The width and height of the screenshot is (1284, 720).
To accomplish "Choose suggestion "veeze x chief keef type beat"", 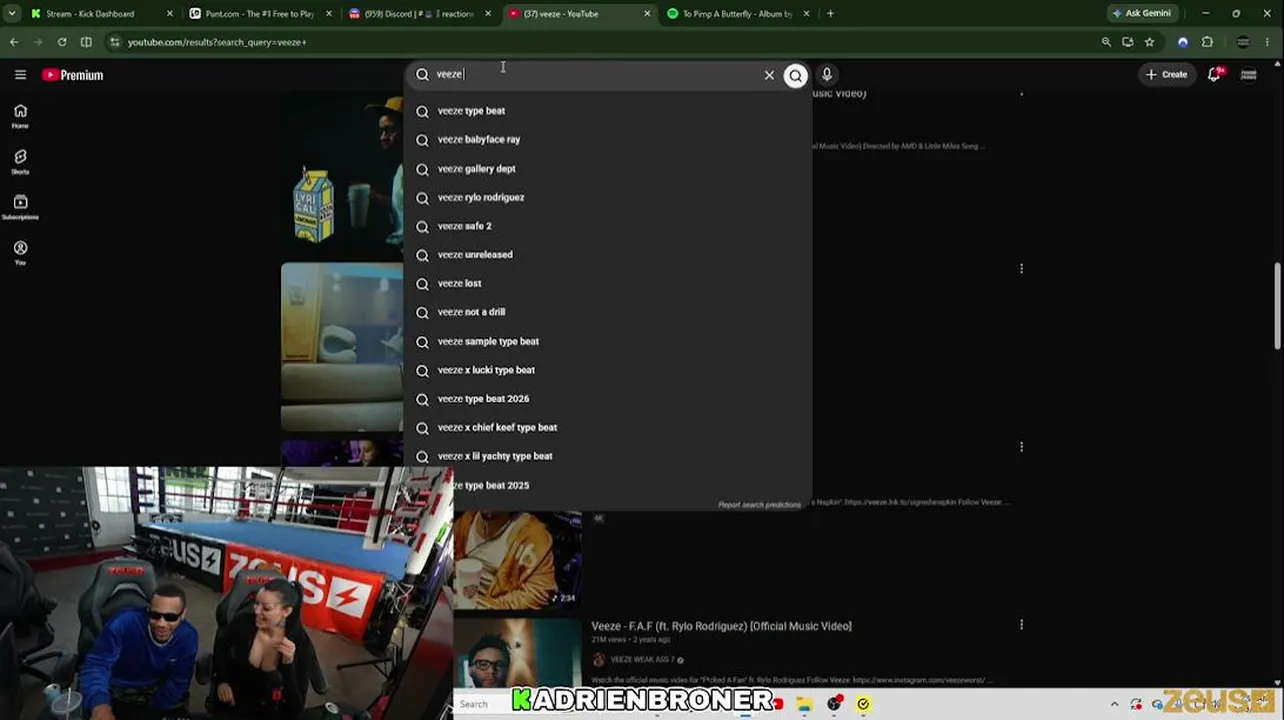I will (608, 428).
